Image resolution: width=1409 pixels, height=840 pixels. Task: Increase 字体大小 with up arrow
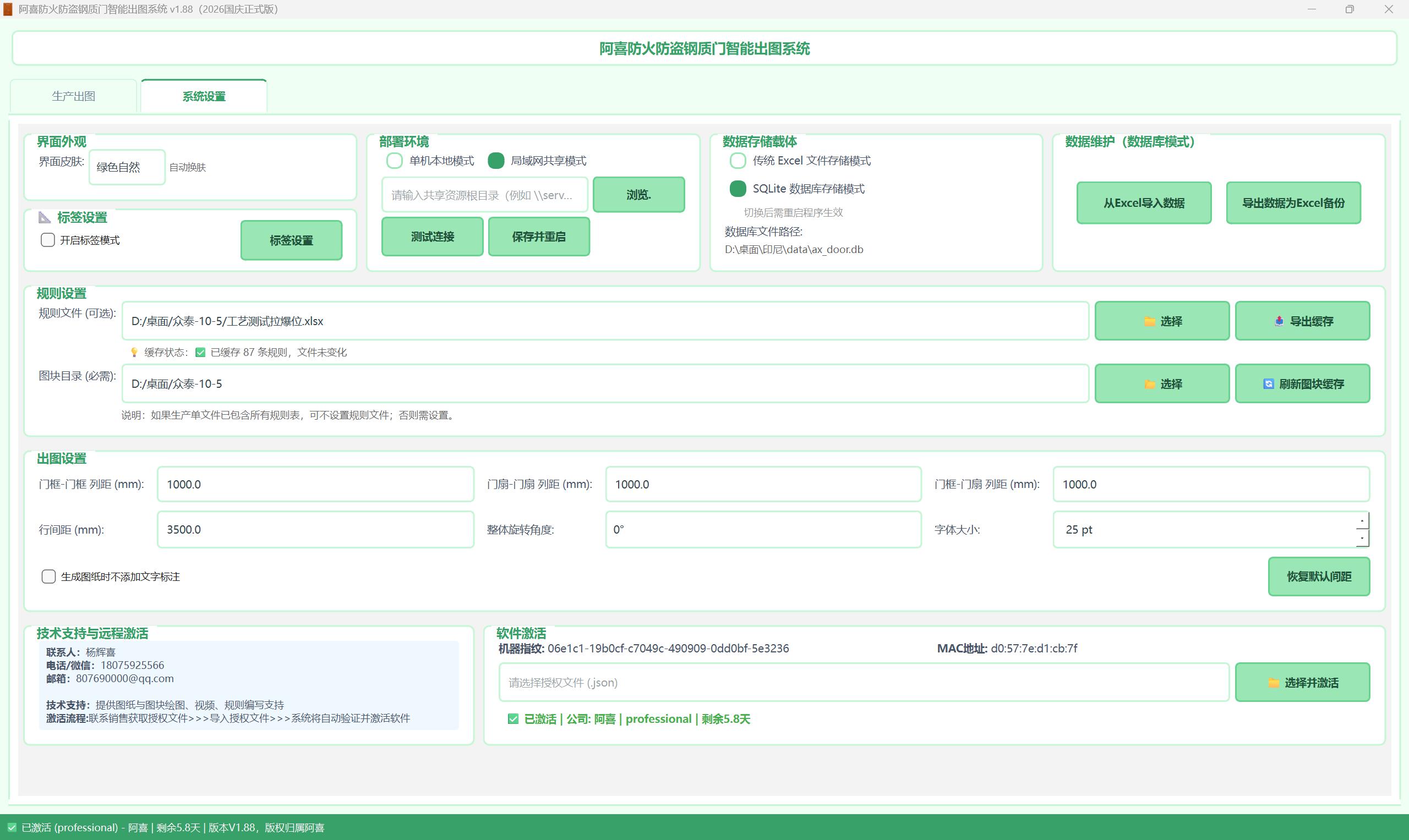1363,521
